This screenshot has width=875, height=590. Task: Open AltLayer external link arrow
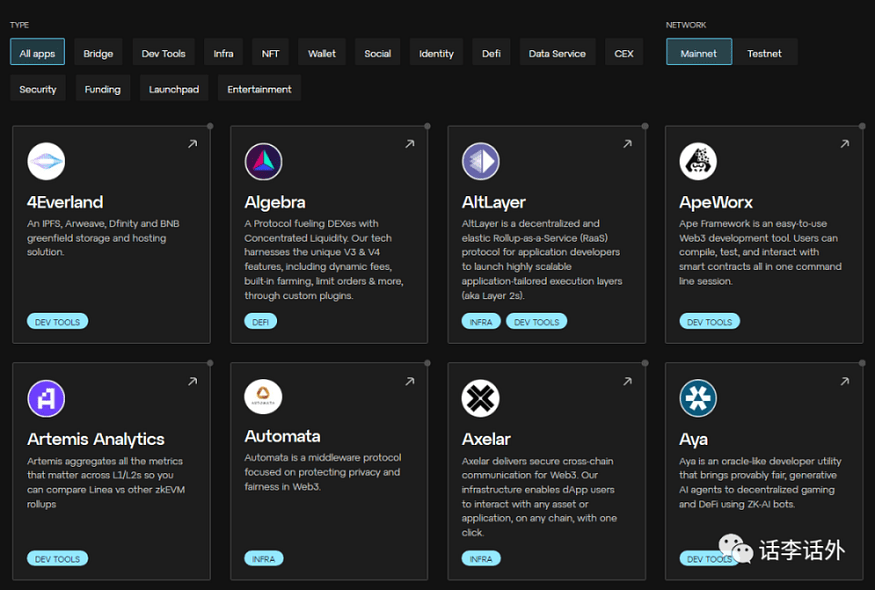click(627, 144)
